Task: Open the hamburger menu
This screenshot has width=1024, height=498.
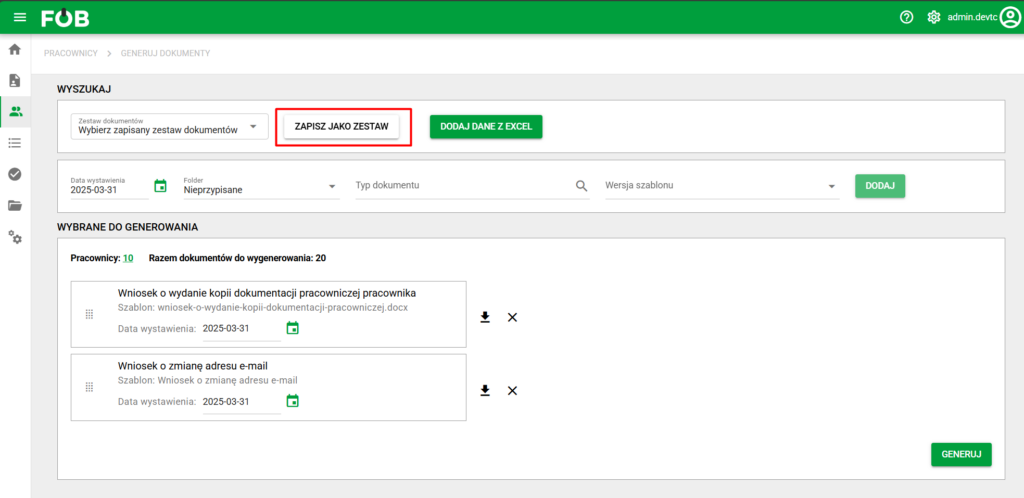Action: point(20,17)
